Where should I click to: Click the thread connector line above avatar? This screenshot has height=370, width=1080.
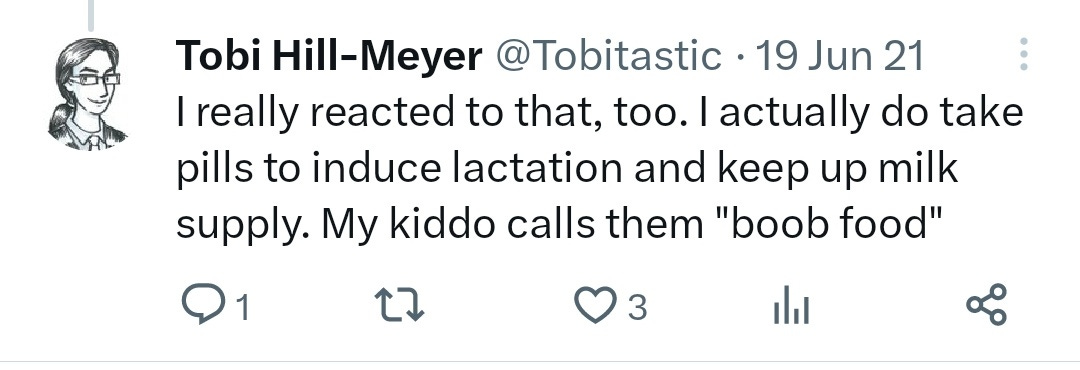[90, 15]
